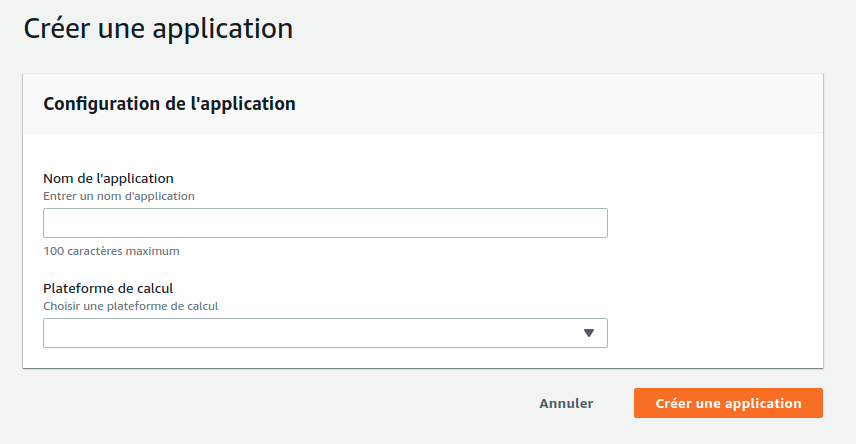Expand the compute platform select box
The width and height of the screenshot is (856, 444).
[325, 333]
